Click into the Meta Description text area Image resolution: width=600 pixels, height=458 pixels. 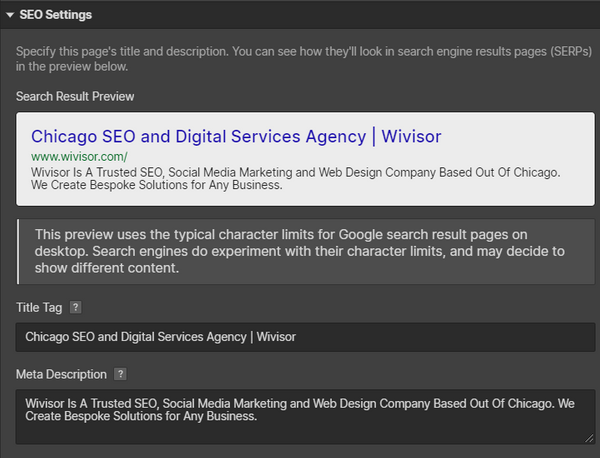tap(305, 417)
